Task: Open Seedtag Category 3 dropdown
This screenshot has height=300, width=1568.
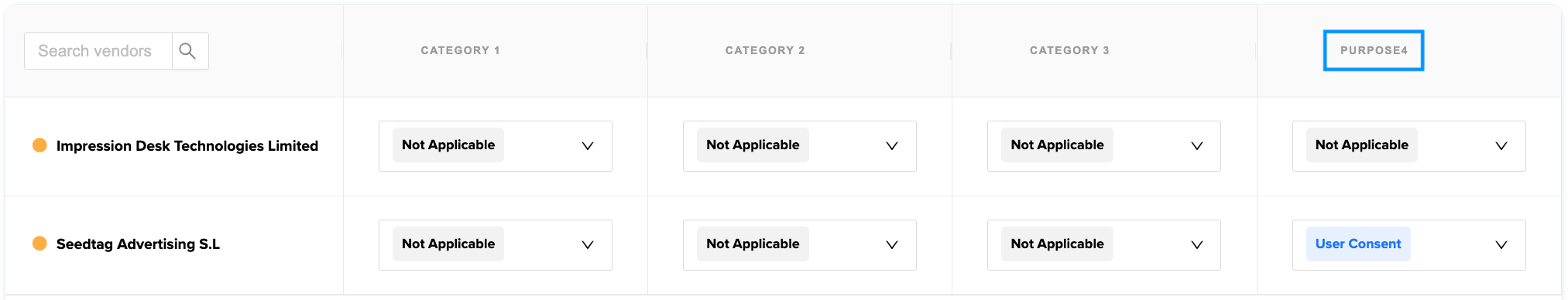Action: click(x=1104, y=245)
